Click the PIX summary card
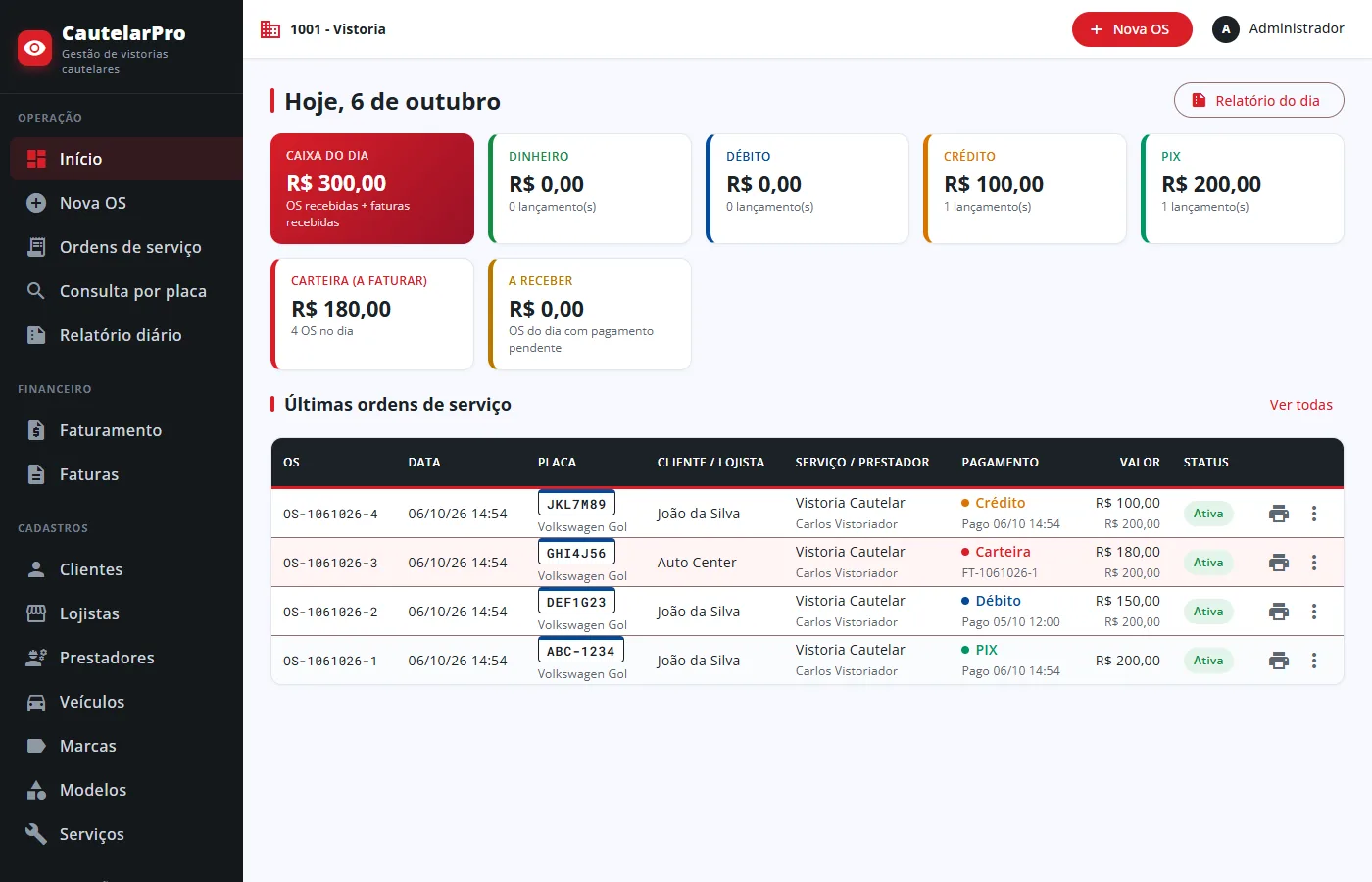Image resolution: width=1372 pixels, height=882 pixels. click(1243, 188)
